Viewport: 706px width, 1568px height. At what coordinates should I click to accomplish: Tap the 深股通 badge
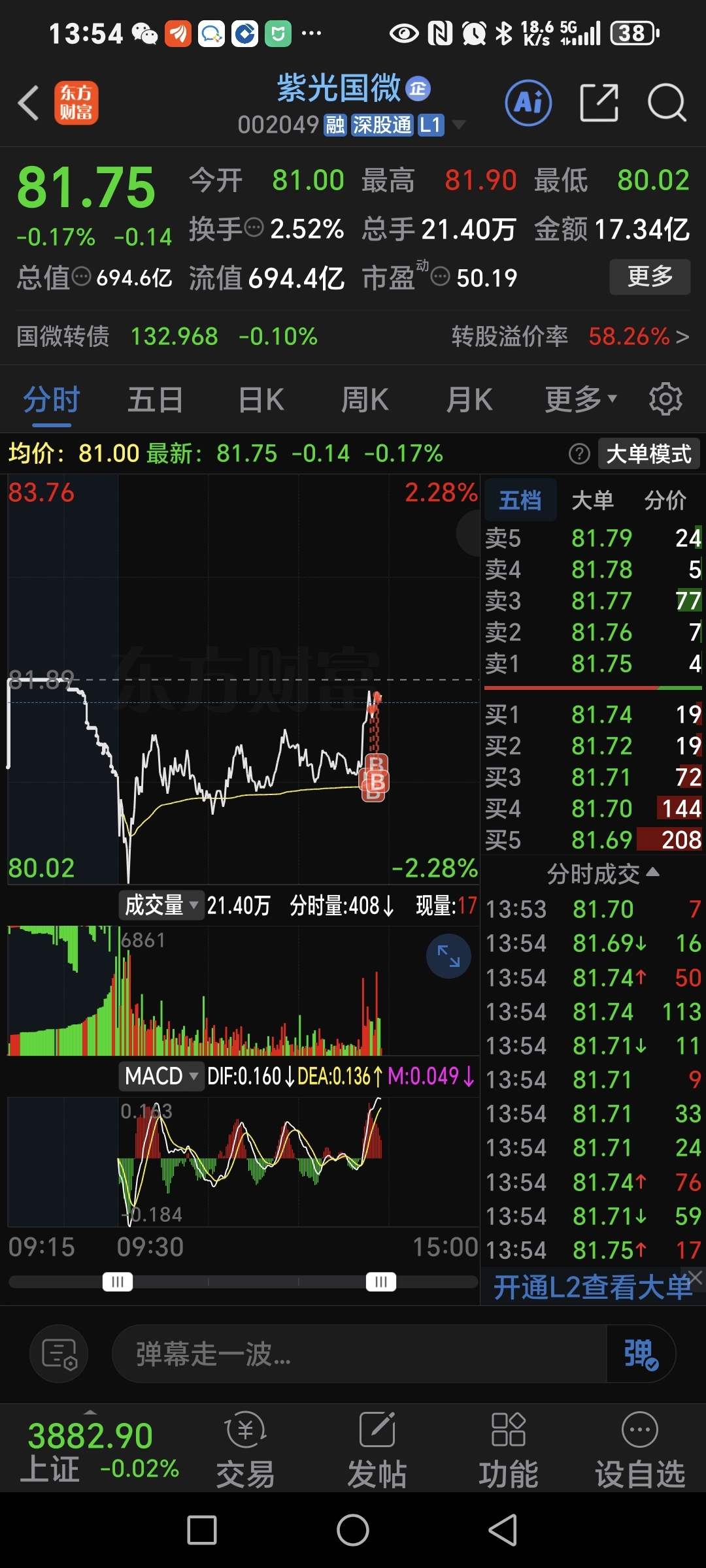point(382,125)
